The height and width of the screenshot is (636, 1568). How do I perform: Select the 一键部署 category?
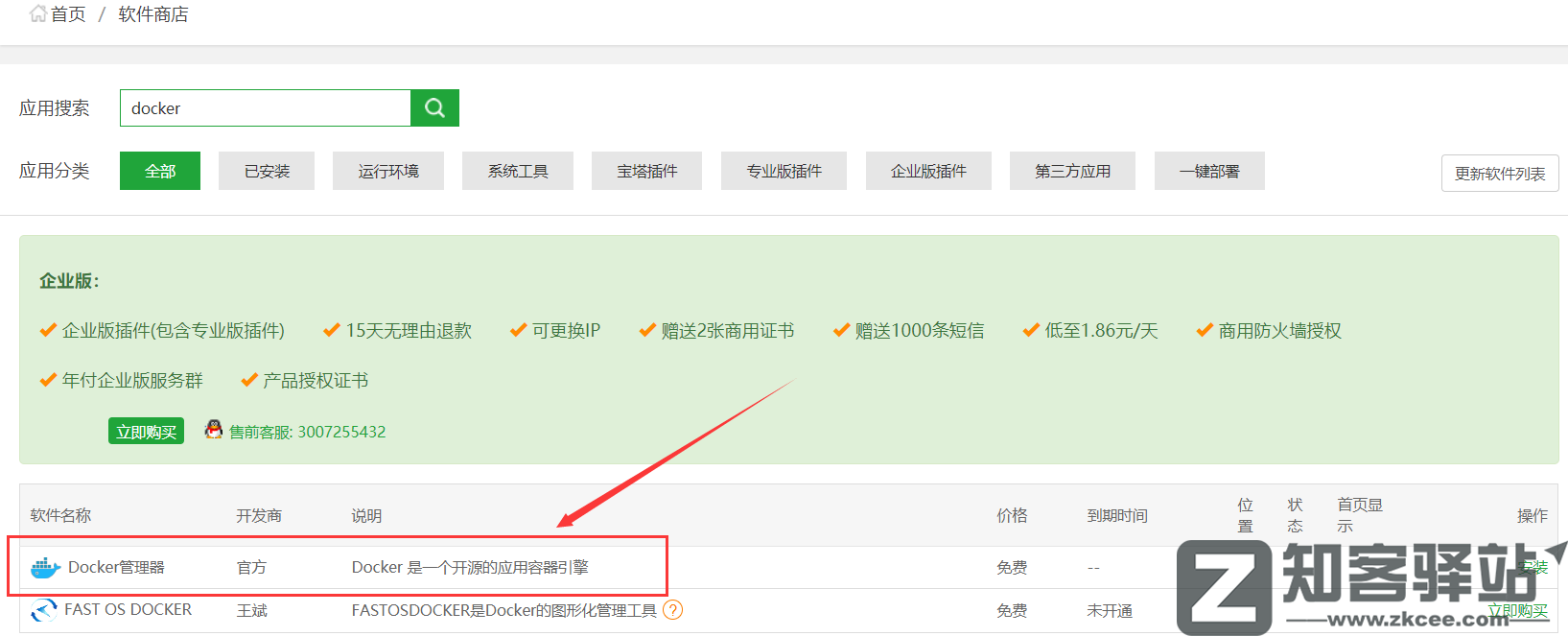pyautogui.click(x=1209, y=171)
